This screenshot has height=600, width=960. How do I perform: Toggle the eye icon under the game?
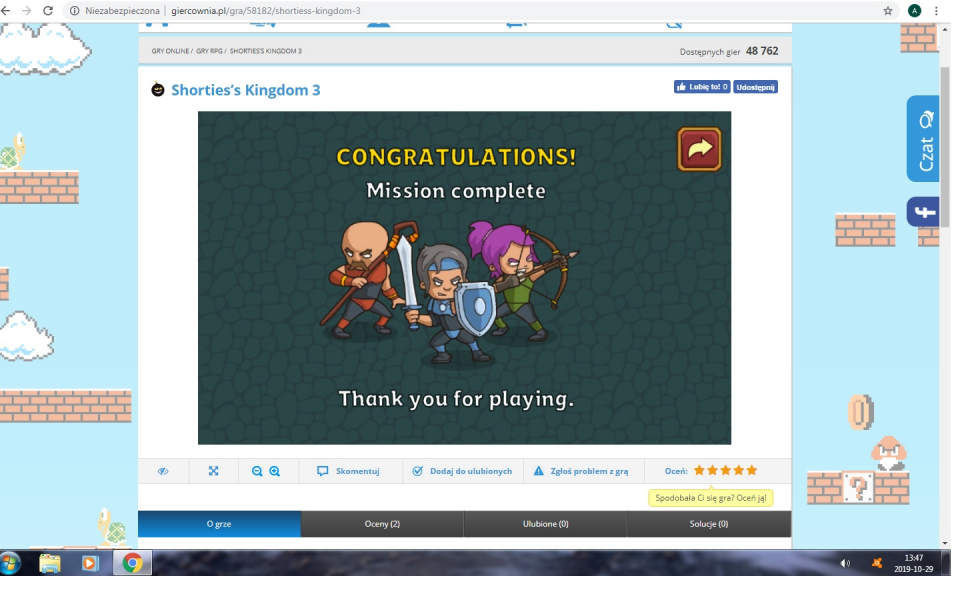tap(163, 471)
